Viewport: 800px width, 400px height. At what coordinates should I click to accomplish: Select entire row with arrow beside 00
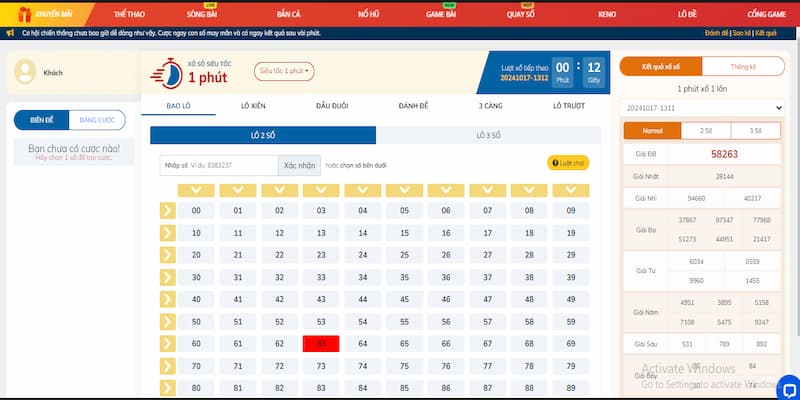coord(167,210)
